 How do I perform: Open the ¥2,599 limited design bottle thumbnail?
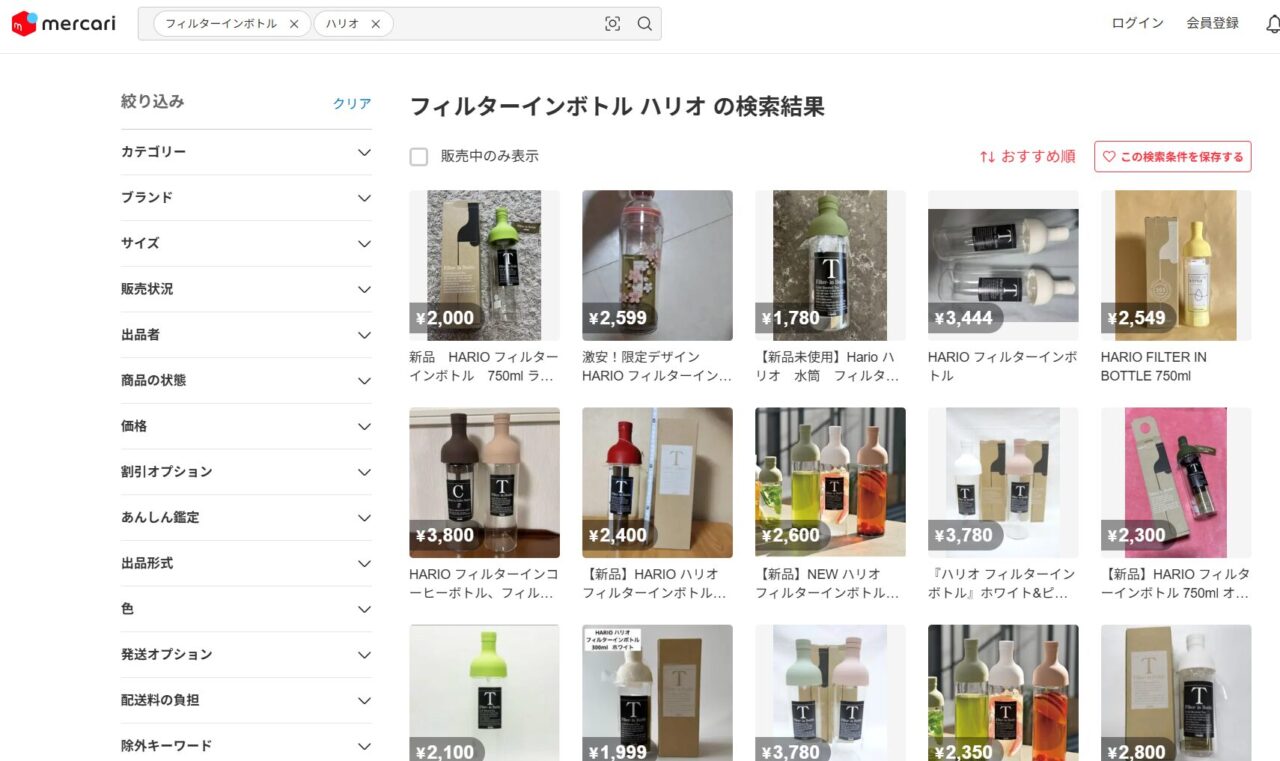[x=657, y=266]
